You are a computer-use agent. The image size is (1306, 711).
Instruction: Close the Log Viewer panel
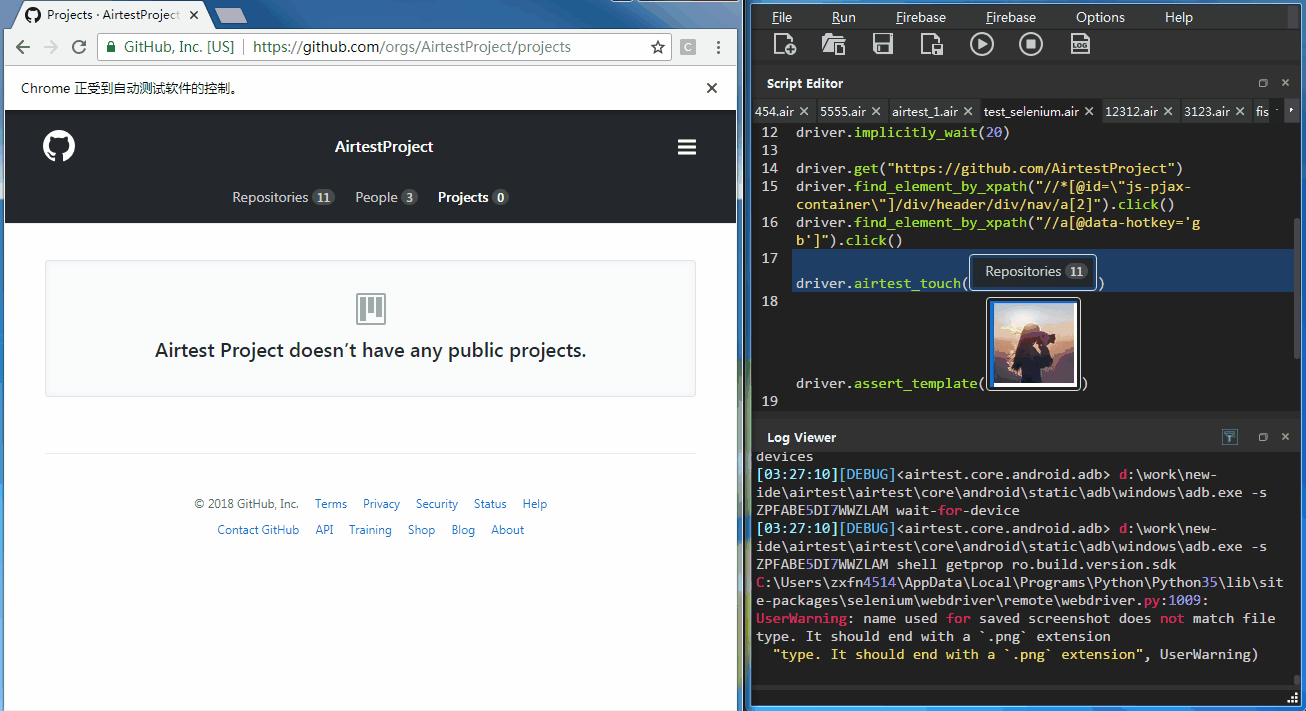click(1286, 437)
